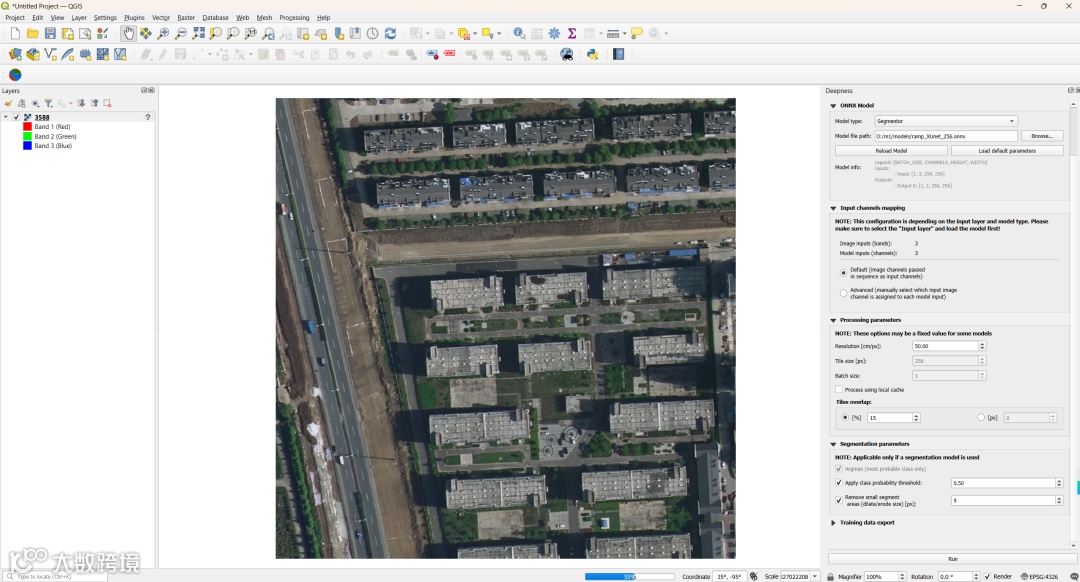Toggle the Render checkbox in status bar
Image resolution: width=1080 pixels, height=582 pixels.
click(987, 576)
